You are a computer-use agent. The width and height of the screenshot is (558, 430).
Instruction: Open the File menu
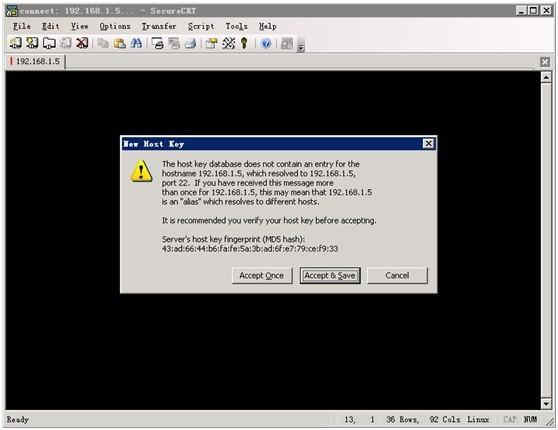click(22, 26)
